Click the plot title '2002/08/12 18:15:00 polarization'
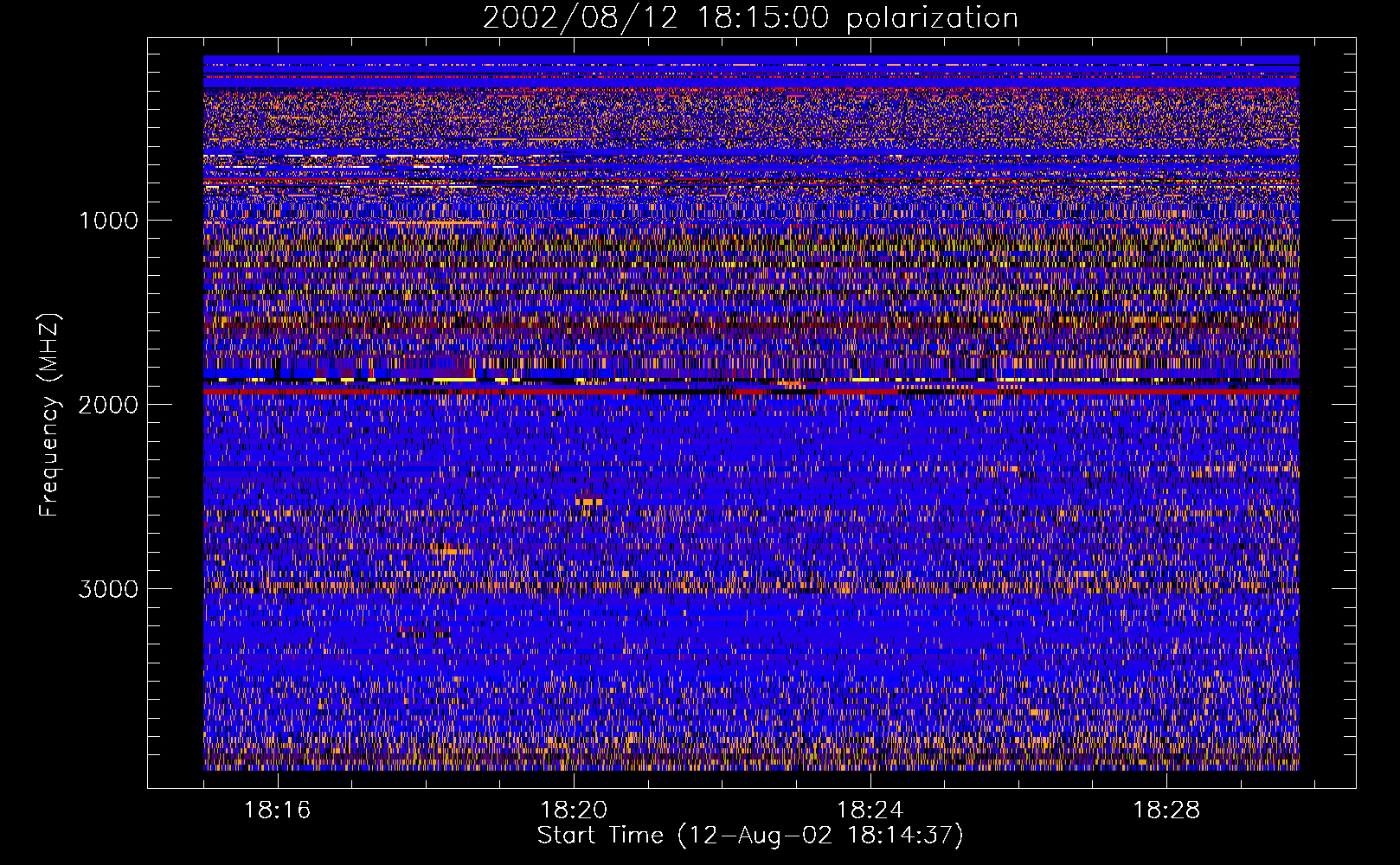This screenshot has width=1400, height=865. (750, 17)
